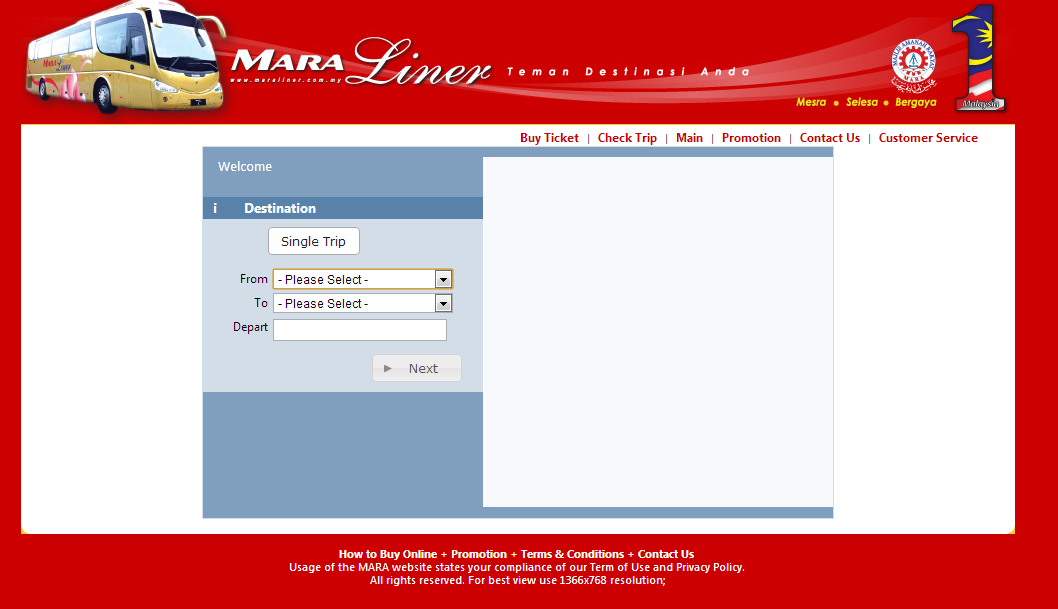
Task: Open Customer Service menu item
Action: (x=928, y=138)
